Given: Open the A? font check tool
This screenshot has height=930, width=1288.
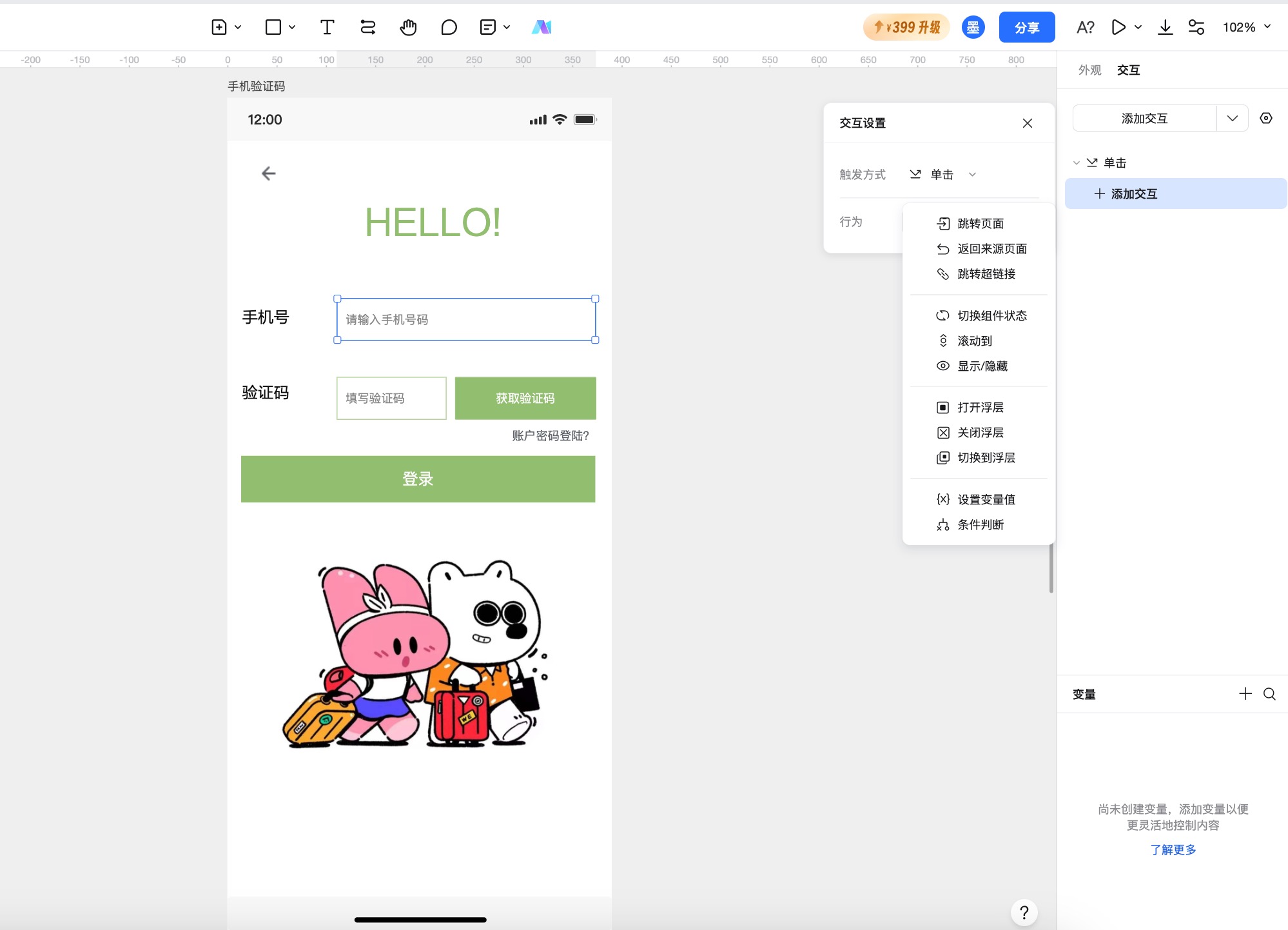Looking at the screenshot, I should pyautogui.click(x=1086, y=27).
